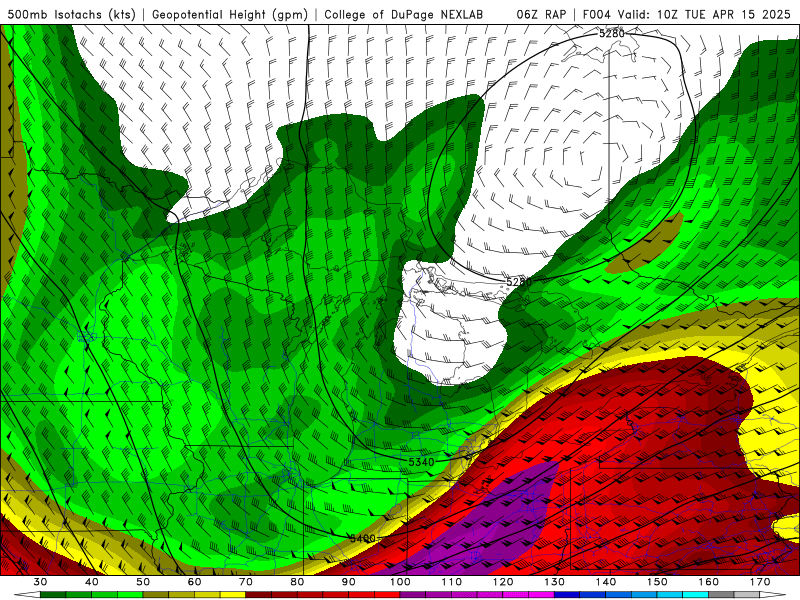The height and width of the screenshot is (600, 800).
Task: Click the color bar label 70
Action: point(246,582)
